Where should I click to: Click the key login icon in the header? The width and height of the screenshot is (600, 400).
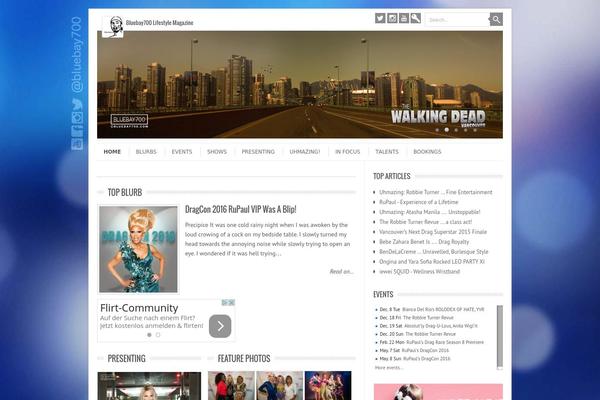[x=416, y=18]
